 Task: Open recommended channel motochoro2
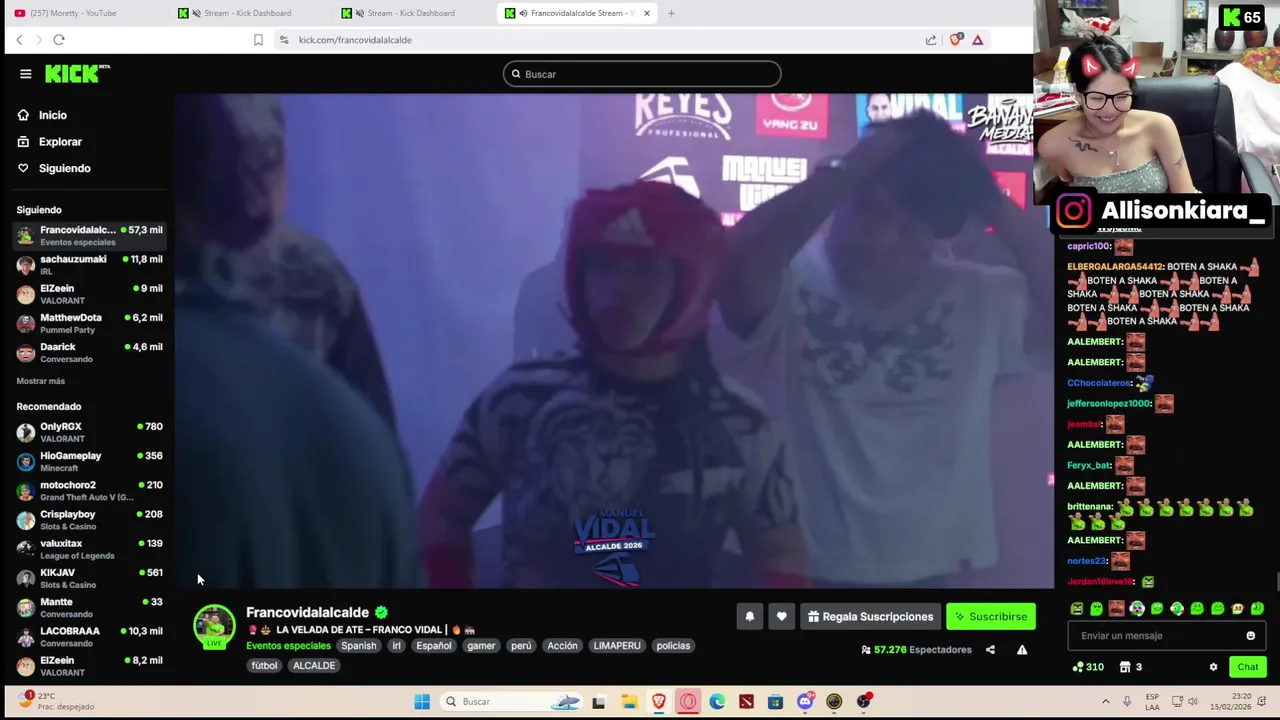click(x=89, y=490)
